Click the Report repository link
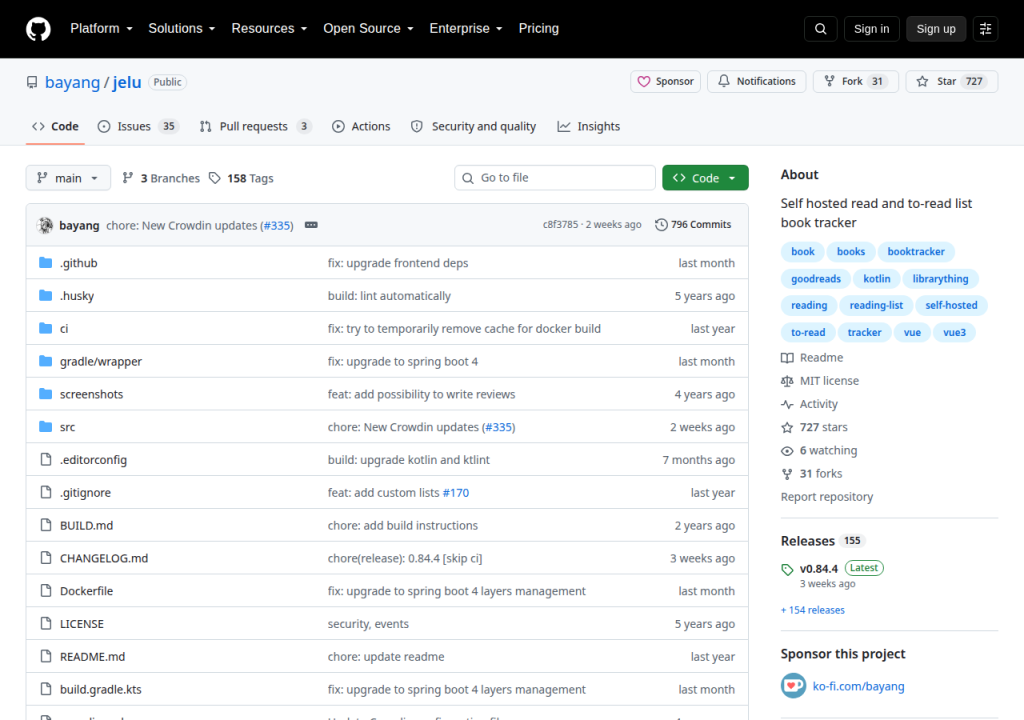This screenshot has height=720, width=1024. pyautogui.click(x=827, y=497)
